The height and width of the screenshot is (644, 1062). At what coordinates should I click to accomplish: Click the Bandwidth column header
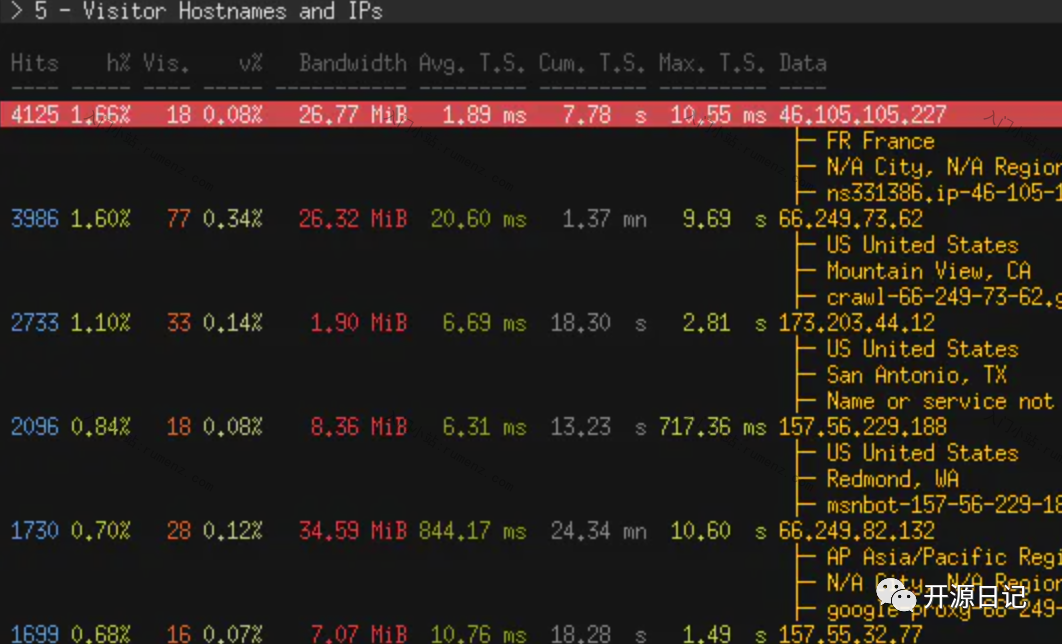click(353, 63)
